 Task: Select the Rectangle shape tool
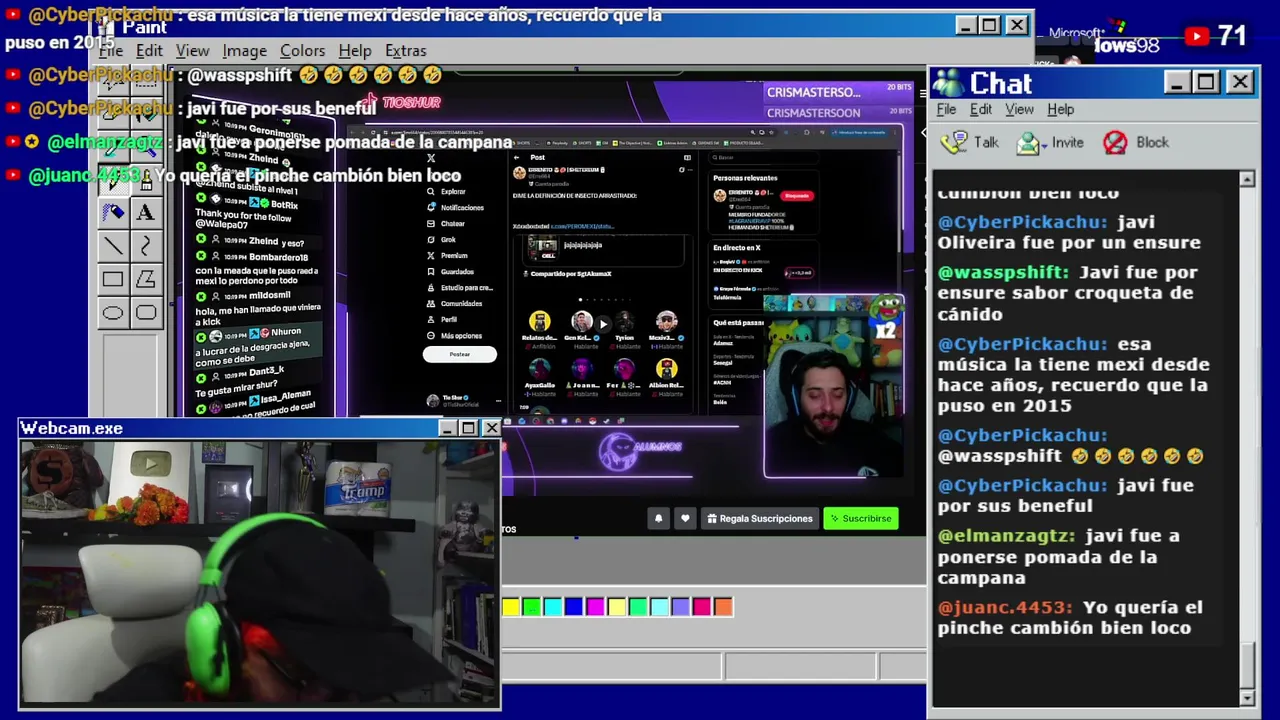pos(113,280)
